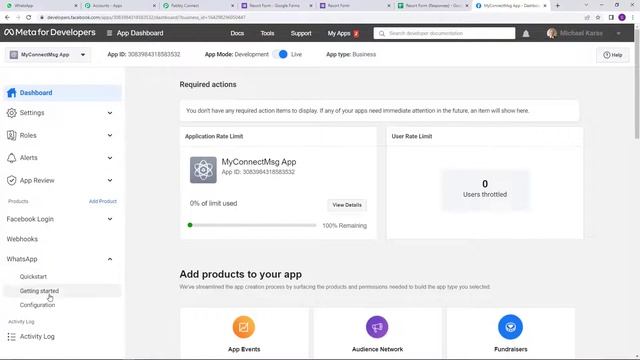Click the App Events orange icon
The height and width of the screenshot is (360, 640).
click(244, 327)
